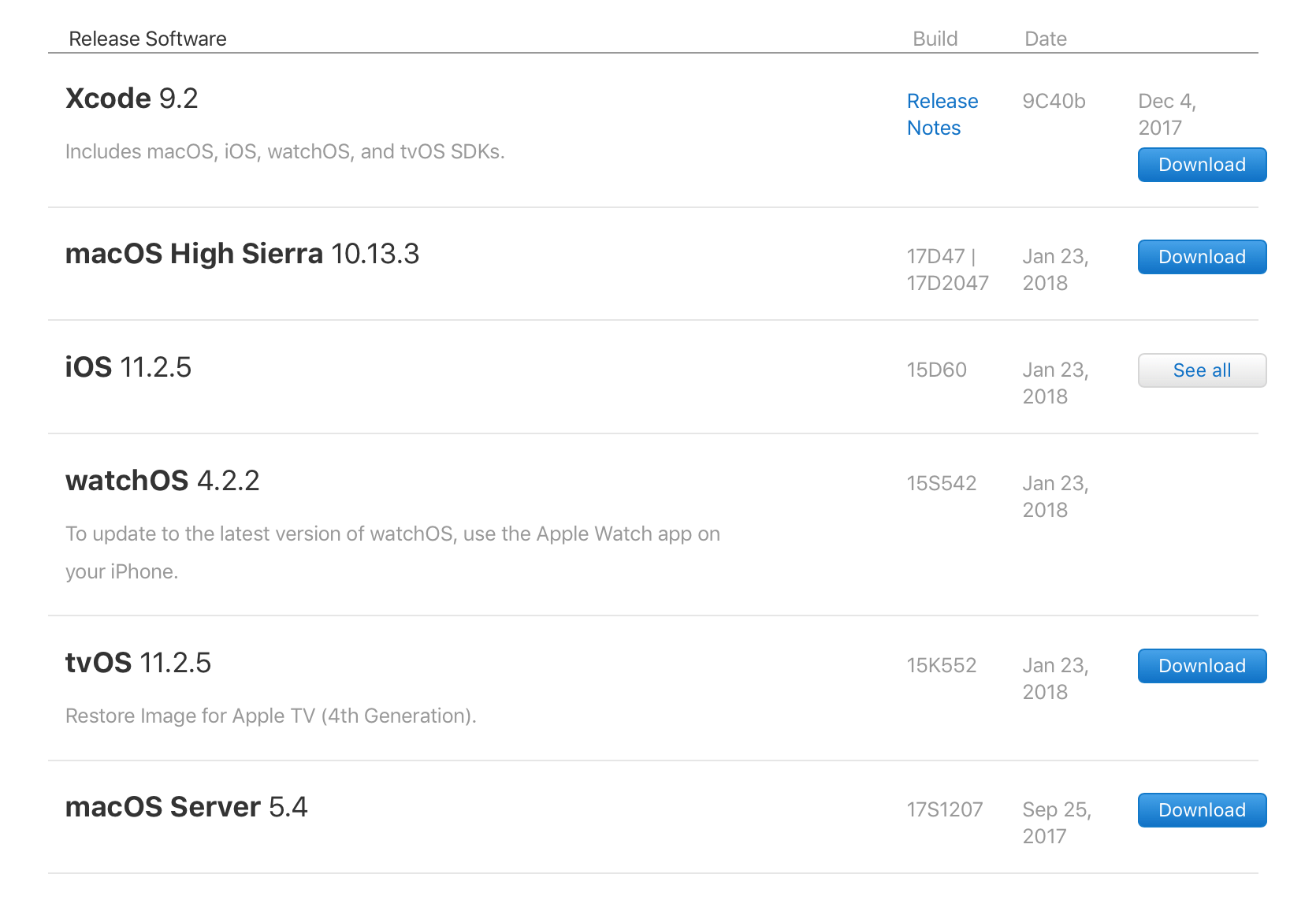Click the iOS 11.2.5 heading

pos(128,367)
